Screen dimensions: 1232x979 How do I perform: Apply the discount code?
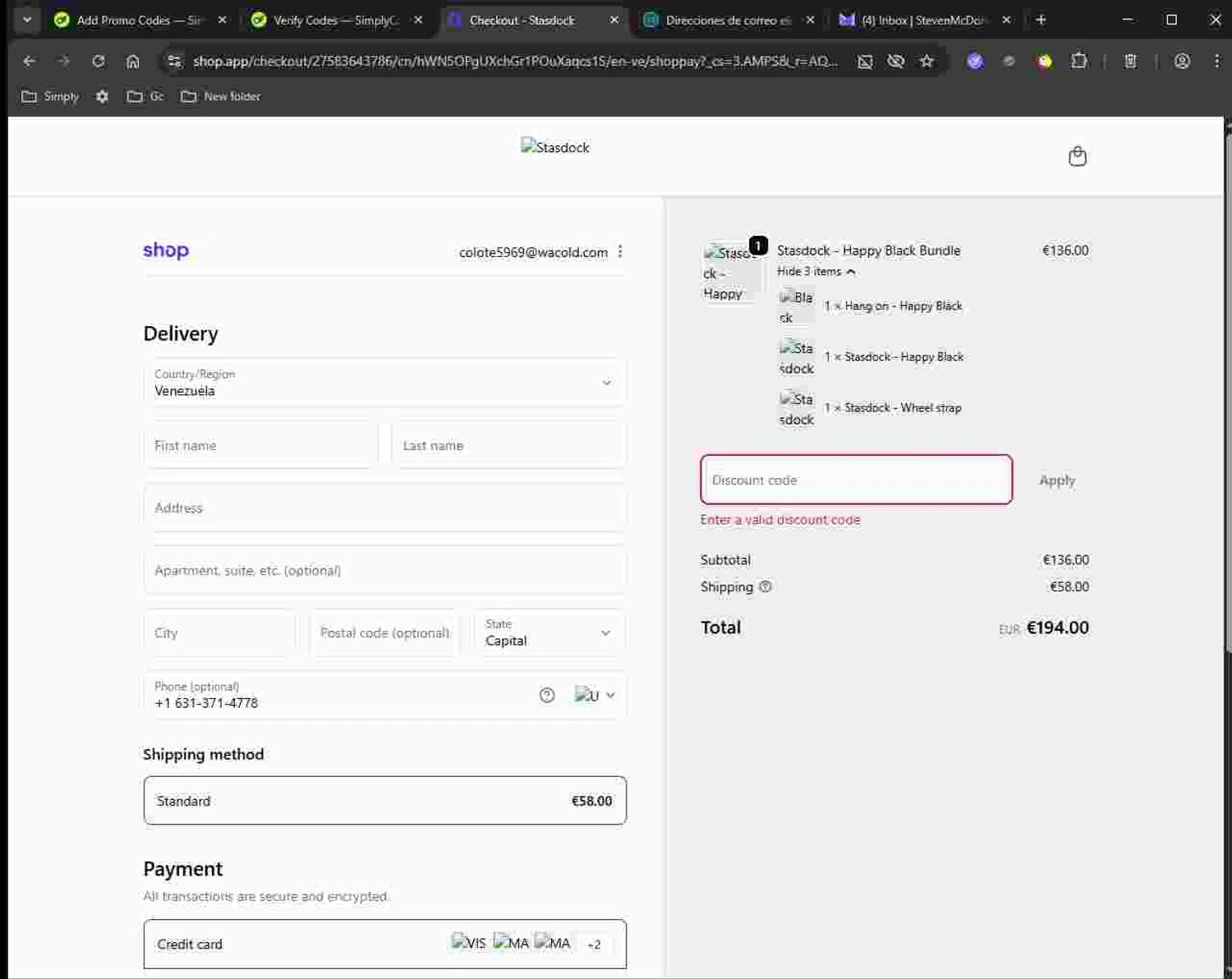[1057, 480]
